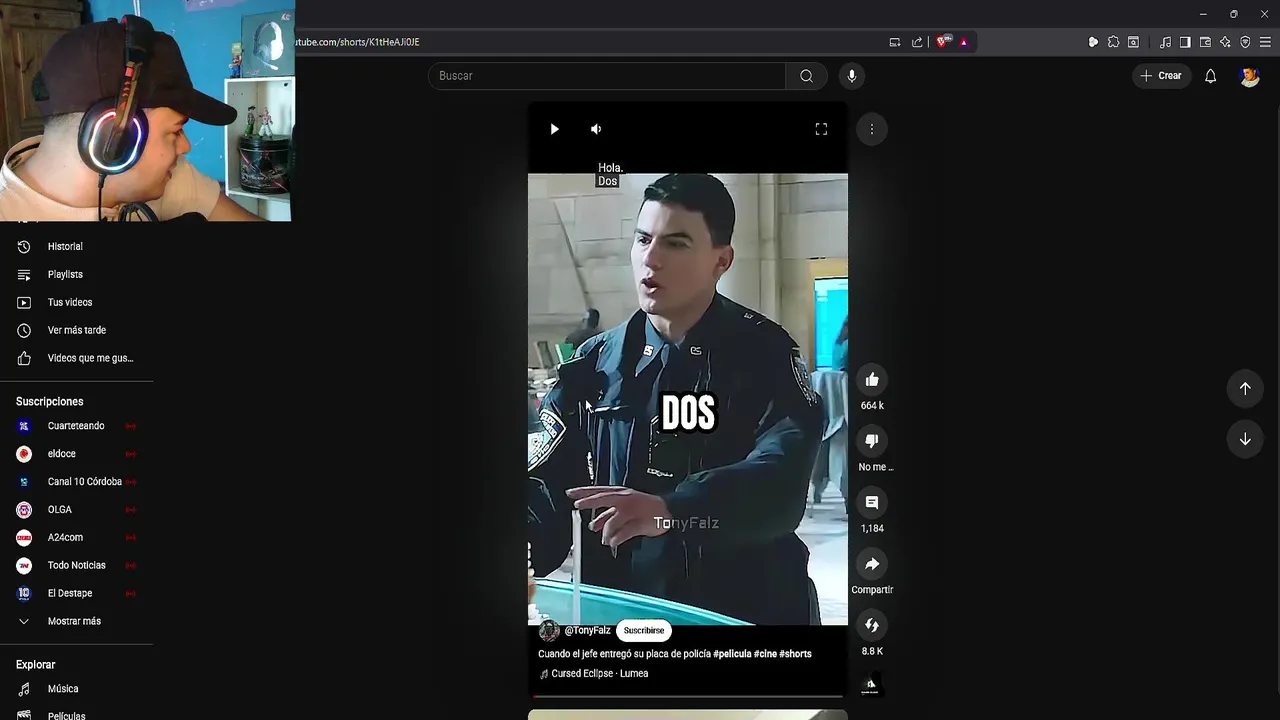Click the Crear button
The height and width of the screenshot is (720, 1280).
pyautogui.click(x=1161, y=76)
